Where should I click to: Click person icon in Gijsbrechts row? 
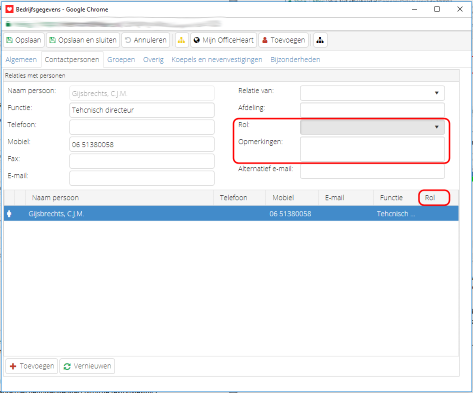(x=9, y=214)
